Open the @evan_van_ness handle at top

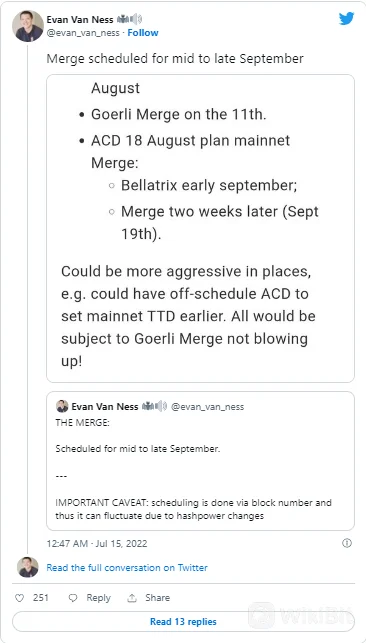click(83, 33)
